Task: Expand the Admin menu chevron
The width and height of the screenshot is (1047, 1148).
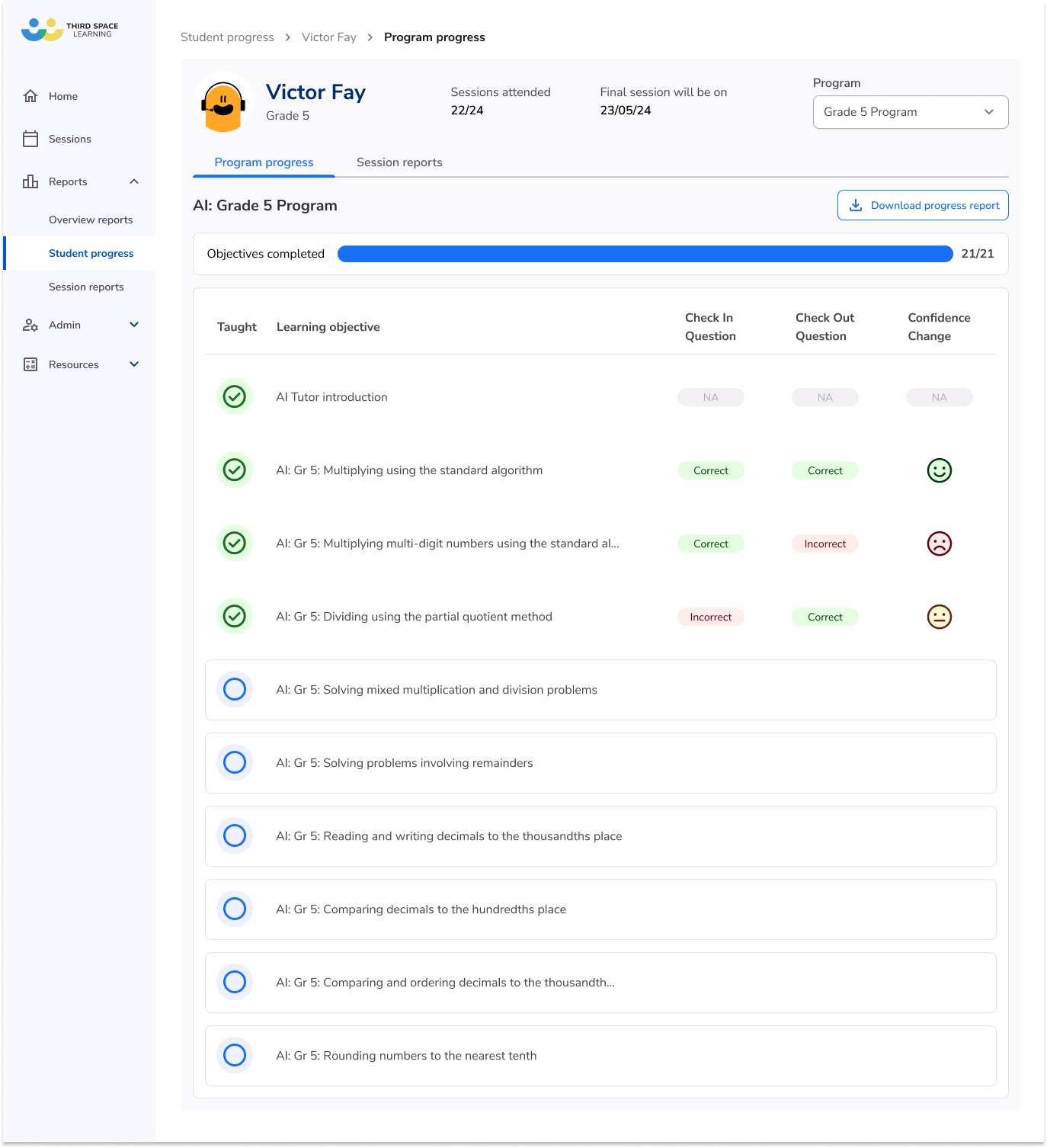Action: [x=134, y=325]
